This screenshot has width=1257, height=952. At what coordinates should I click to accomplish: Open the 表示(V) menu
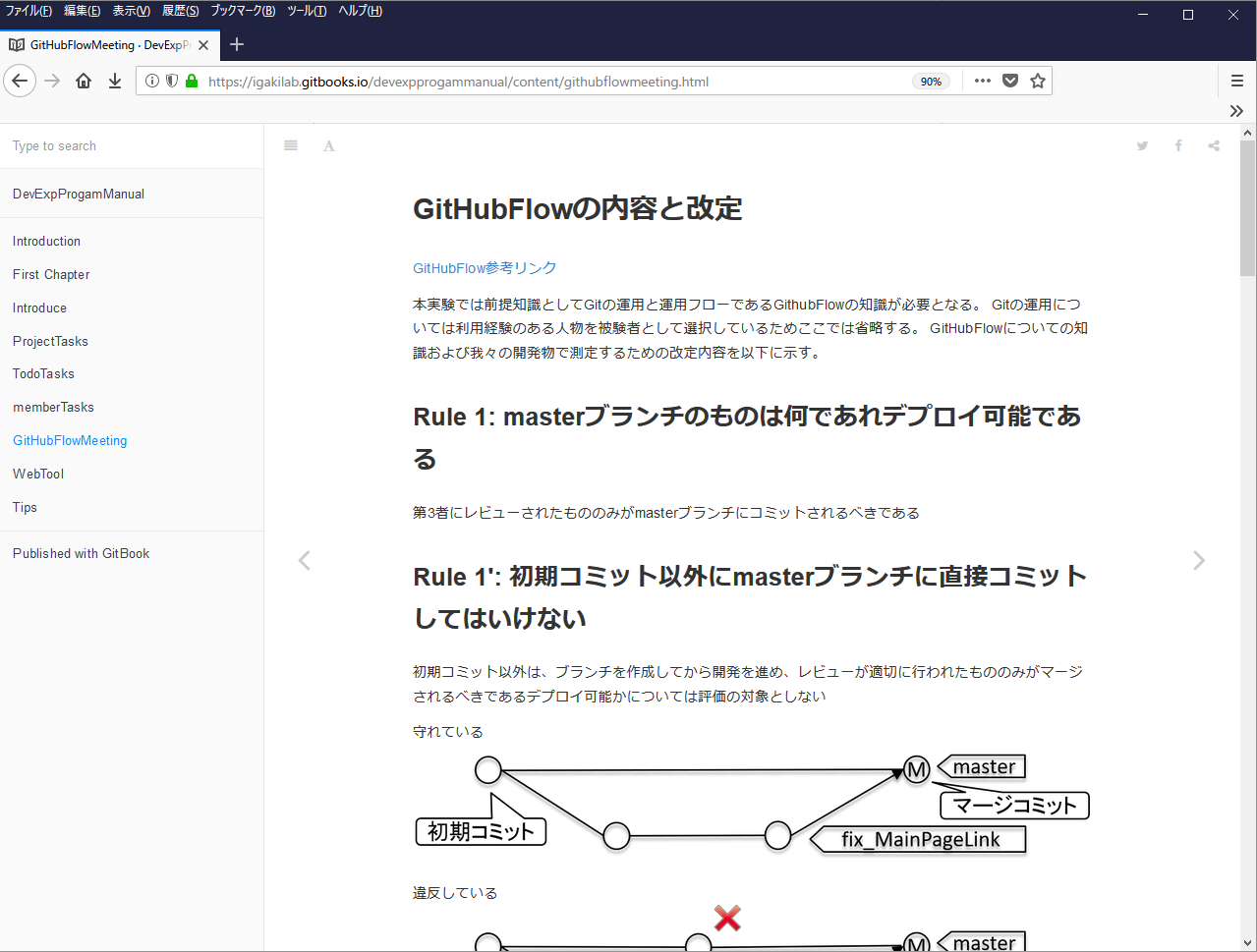pyautogui.click(x=131, y=11)
